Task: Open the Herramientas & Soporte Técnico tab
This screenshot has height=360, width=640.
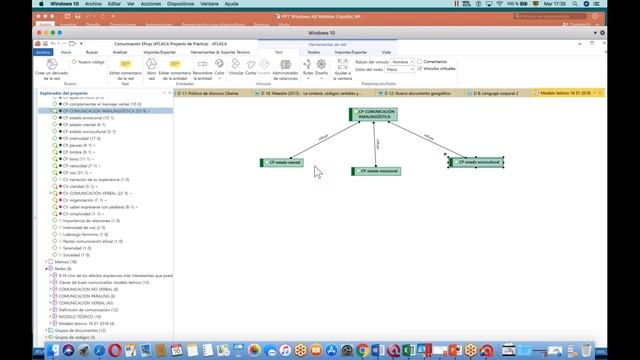Action: (x=220, y=52)
